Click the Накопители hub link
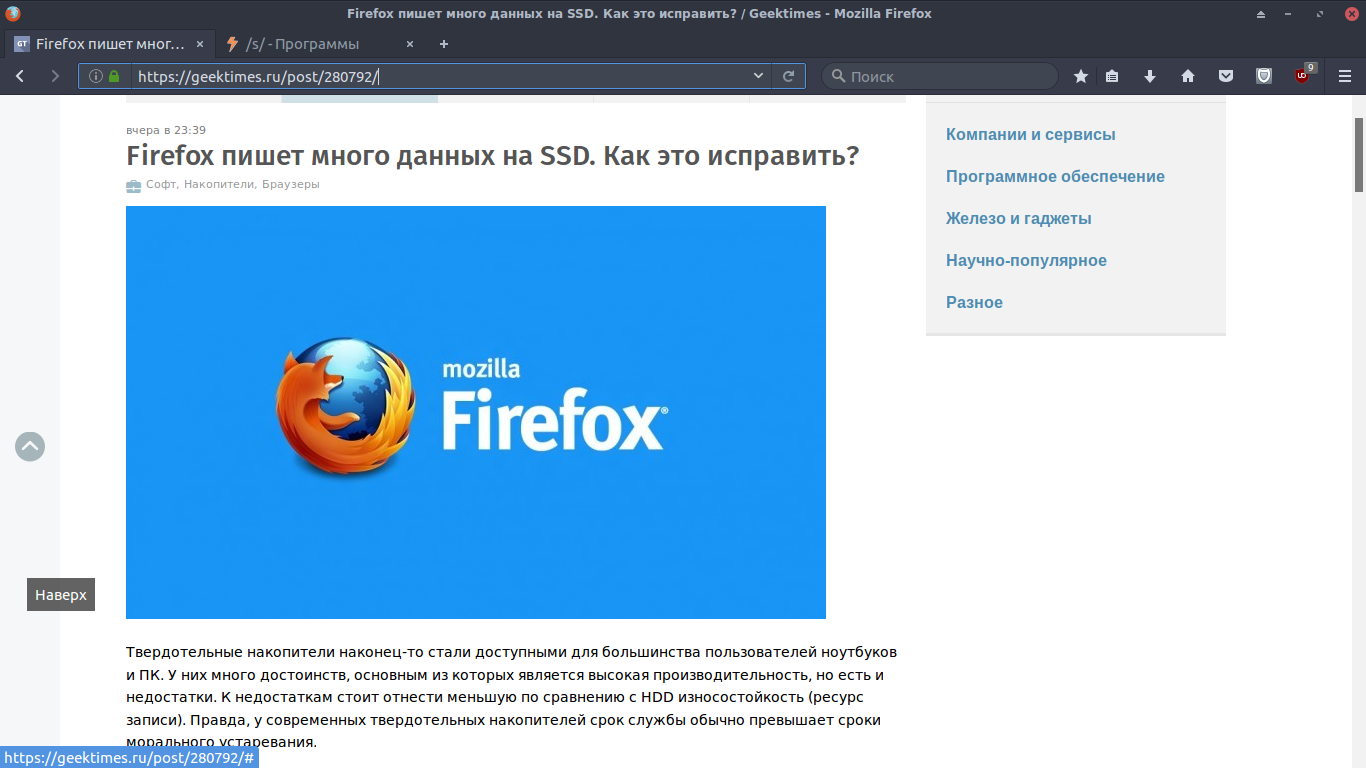1366x768 pixels. tap(219, 184)
